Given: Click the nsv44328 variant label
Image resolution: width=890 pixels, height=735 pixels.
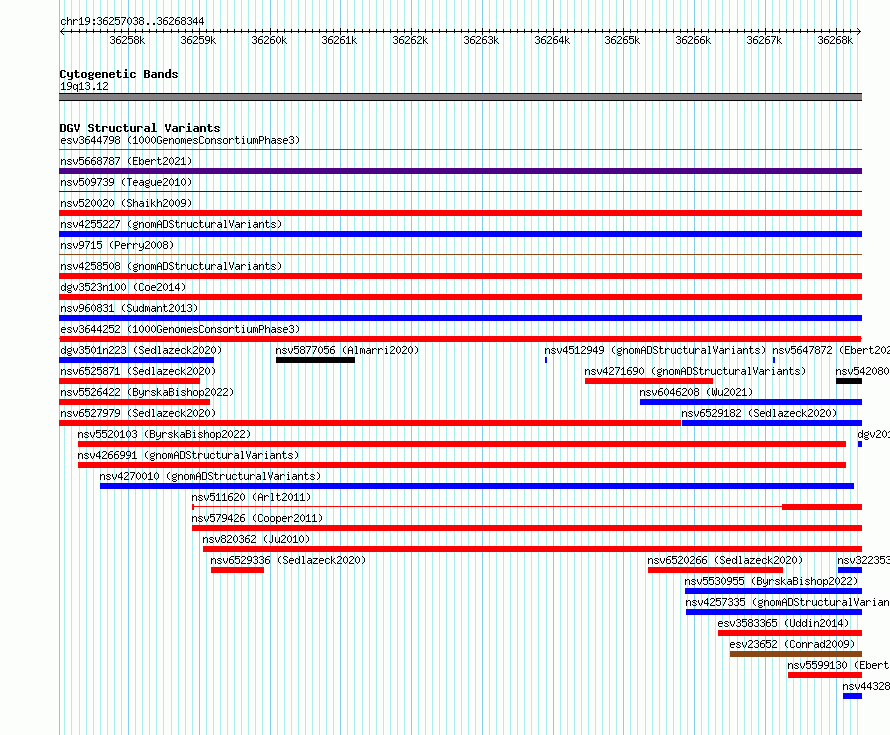Looking at the screenshot, I should click(x=866, y=686).
